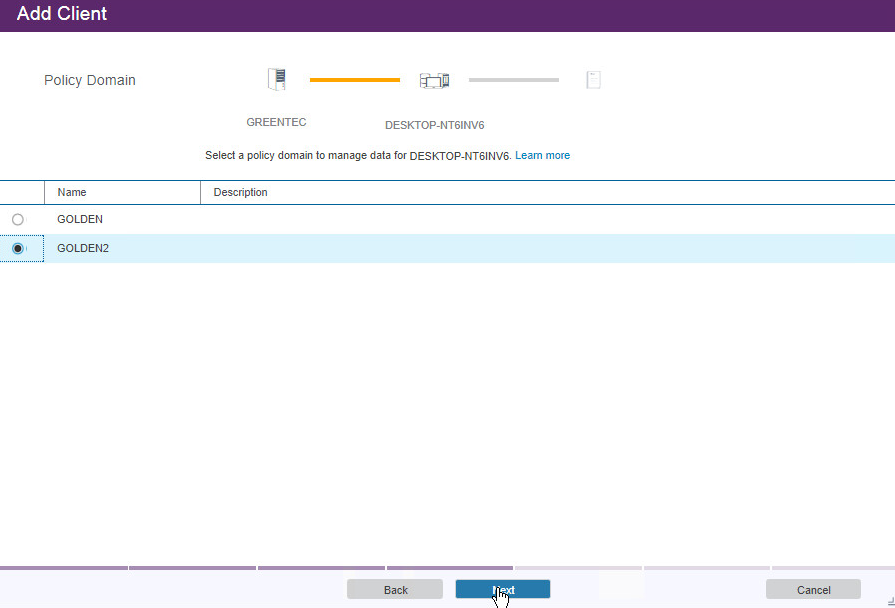Click the orange progress connector line

pyautogui.click(x=354, y=80)
